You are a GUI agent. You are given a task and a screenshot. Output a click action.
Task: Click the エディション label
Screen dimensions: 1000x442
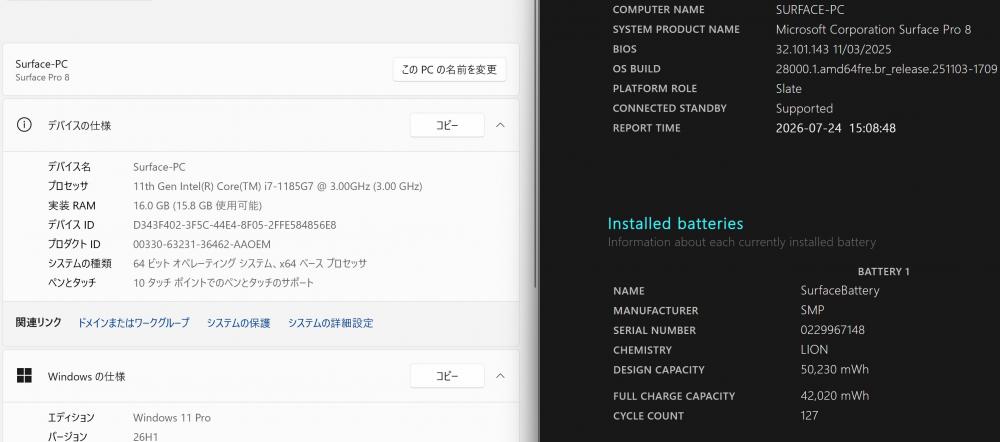[x=71, y=418]
